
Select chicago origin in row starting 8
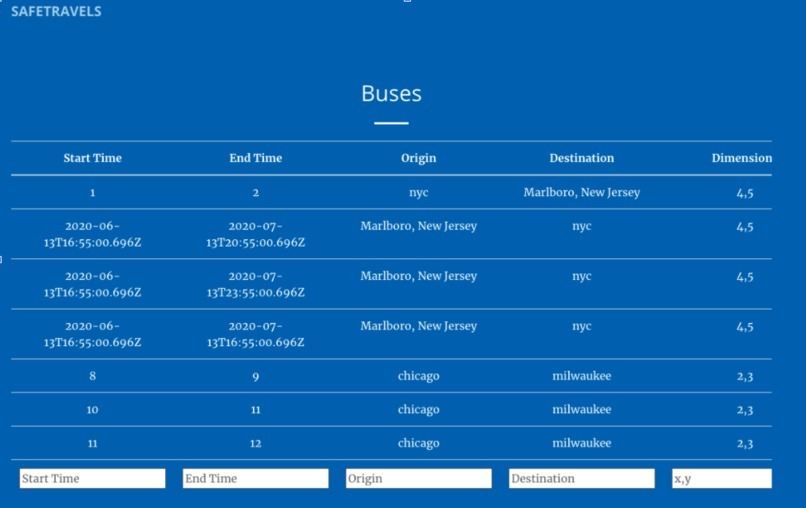pos(418,376)
